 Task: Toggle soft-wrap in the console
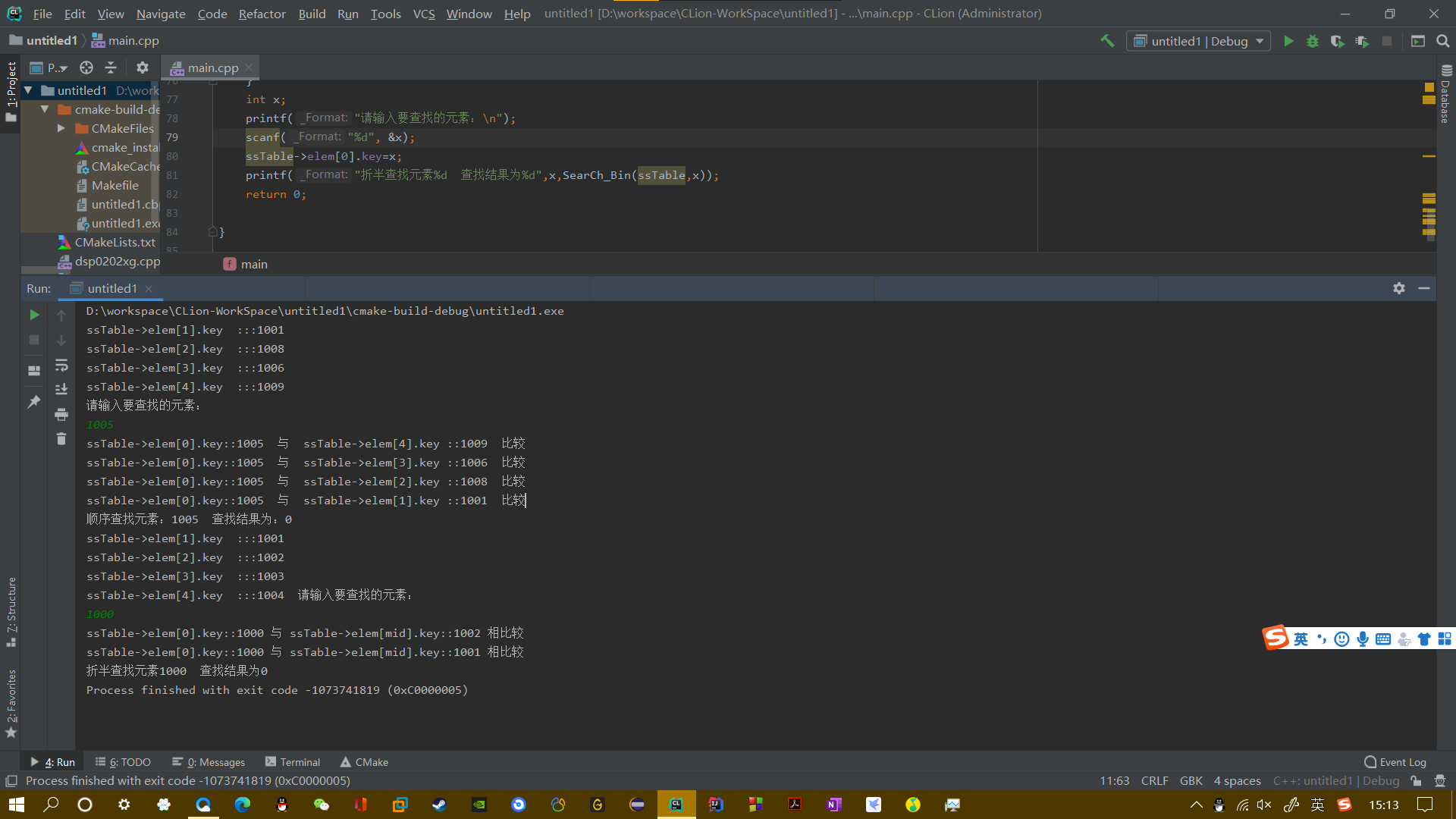pos(61,366)
